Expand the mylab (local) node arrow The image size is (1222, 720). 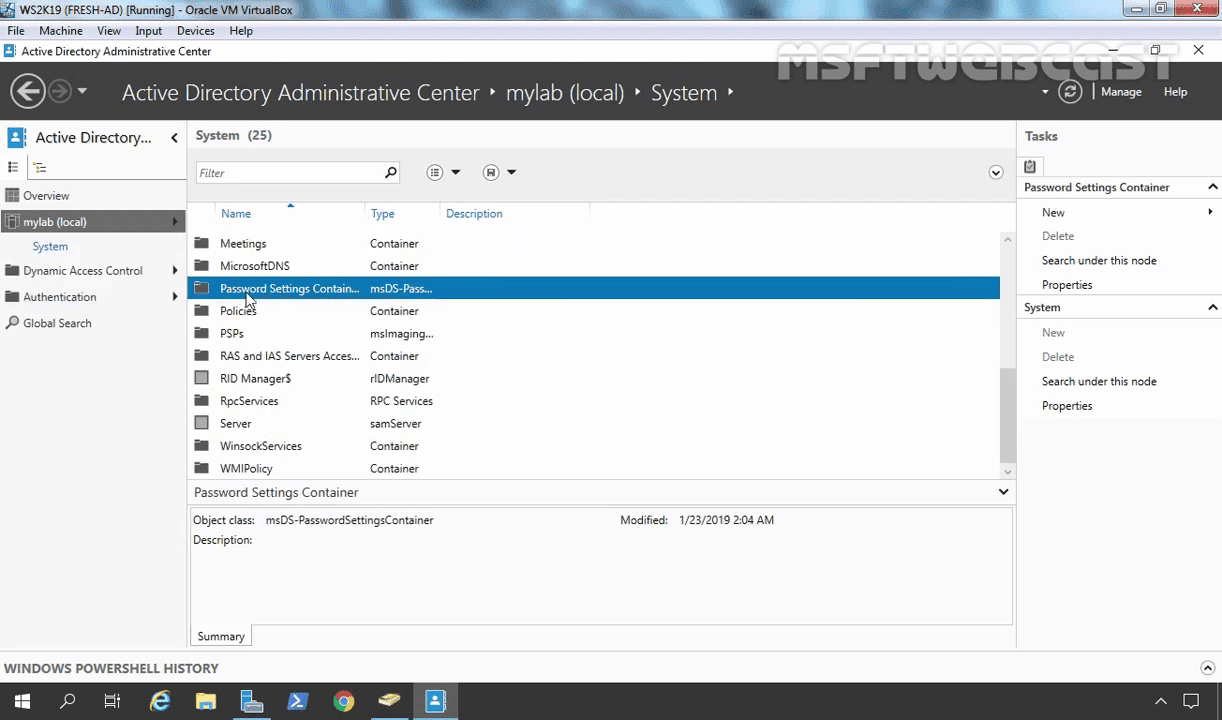pyautogui.click(x=175, y=222)
